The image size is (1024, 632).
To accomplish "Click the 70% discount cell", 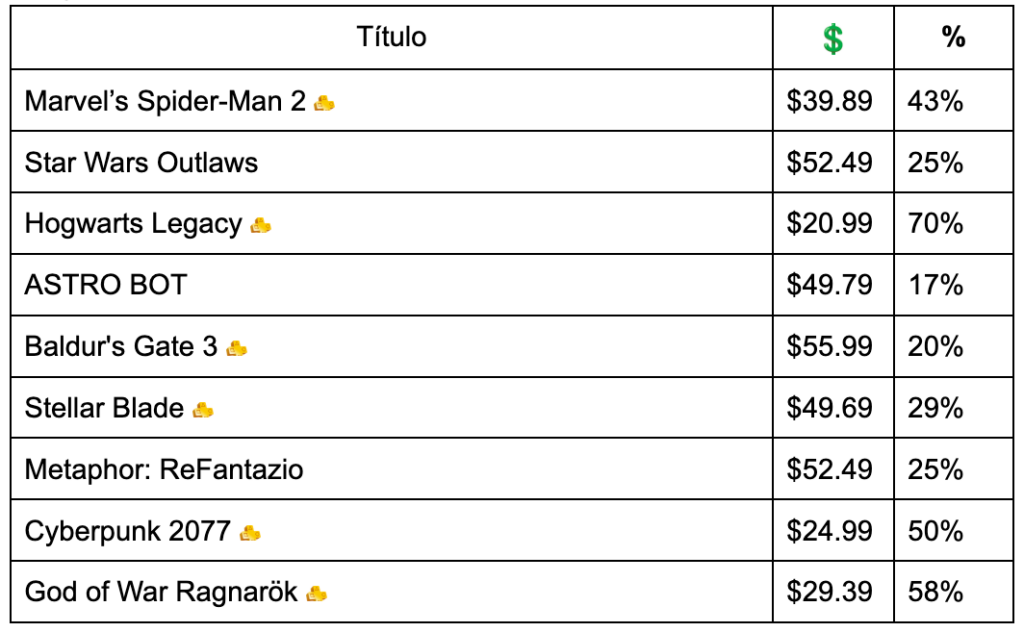I will click(x=953, y=223).
